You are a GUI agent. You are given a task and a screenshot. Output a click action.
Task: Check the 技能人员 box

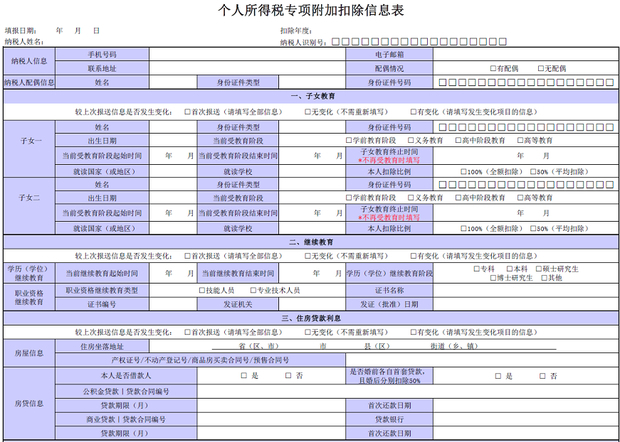pyautogui.click(x=202, y=291)
